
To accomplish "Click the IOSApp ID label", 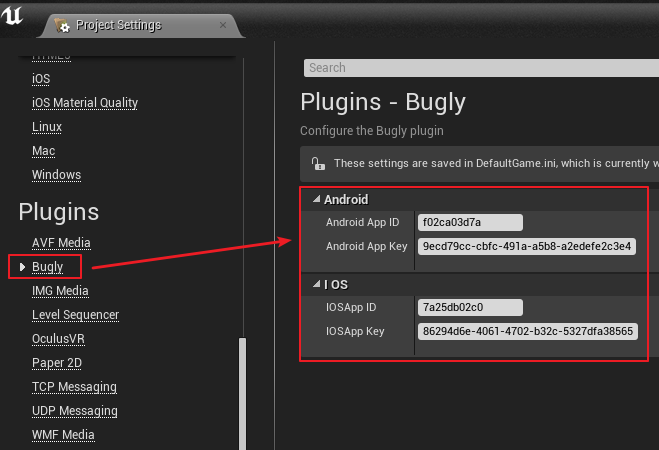I will 351,308.
